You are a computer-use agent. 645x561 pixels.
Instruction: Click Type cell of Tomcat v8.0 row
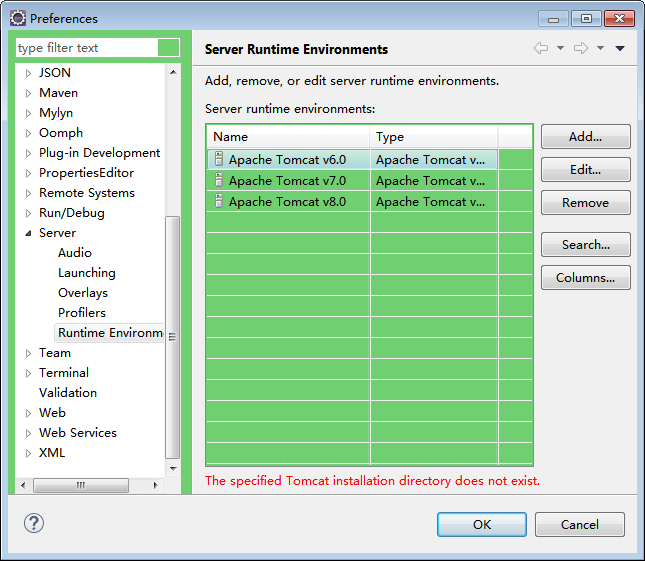[434, 201]
